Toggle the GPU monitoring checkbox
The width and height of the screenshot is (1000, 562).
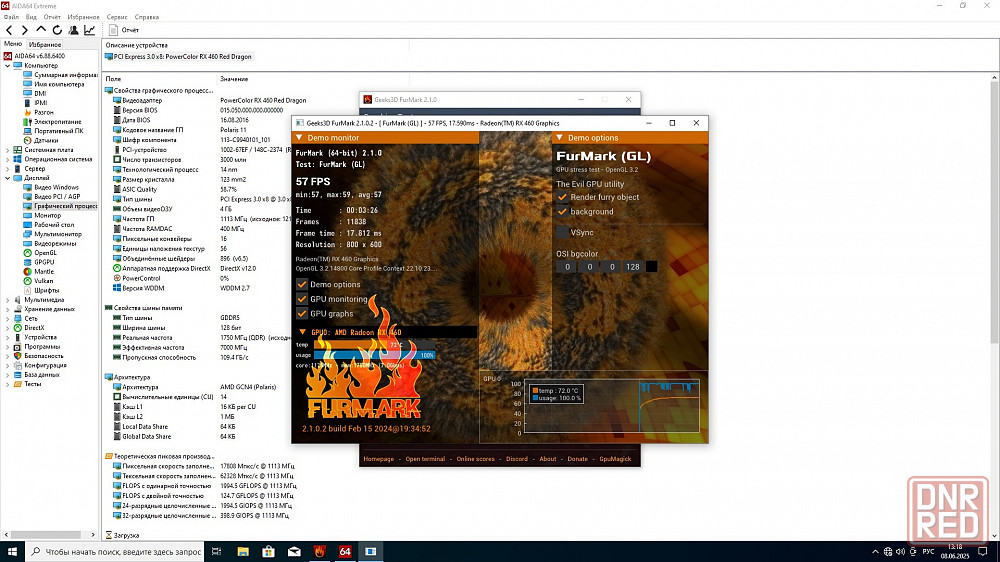point(302,299)
